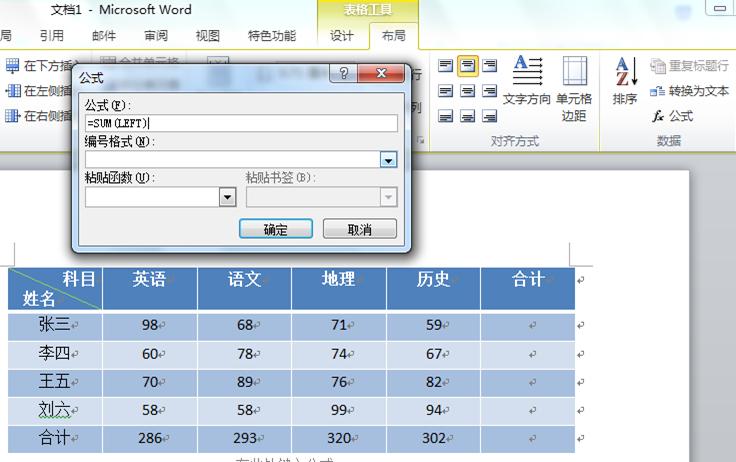Screen dimensions: 736x462
Task: Click the 历史 column header cell
Action: 433,289
